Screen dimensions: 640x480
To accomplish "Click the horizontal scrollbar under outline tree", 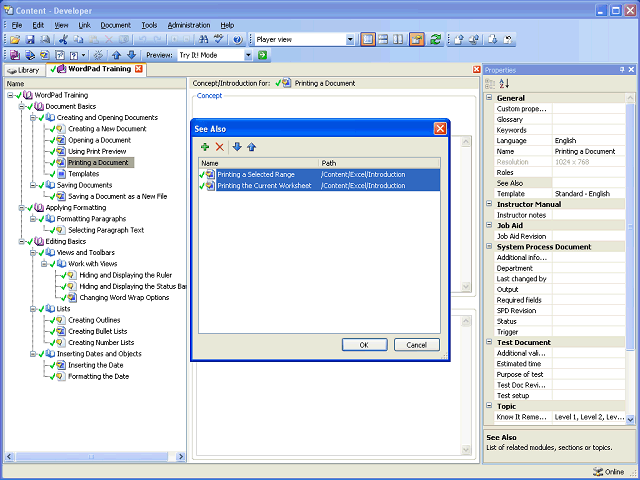I will (x=95, y=457).
